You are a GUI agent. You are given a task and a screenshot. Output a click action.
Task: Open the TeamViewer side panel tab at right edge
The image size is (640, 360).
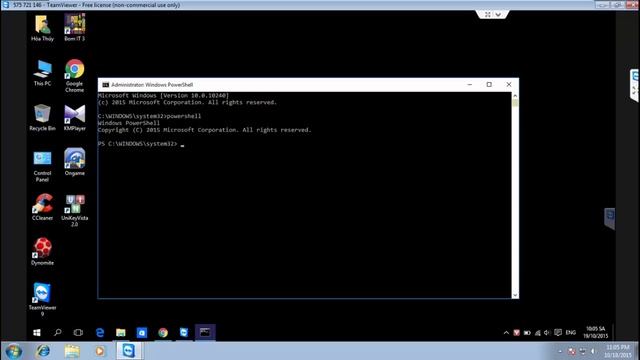coord(635,85)
